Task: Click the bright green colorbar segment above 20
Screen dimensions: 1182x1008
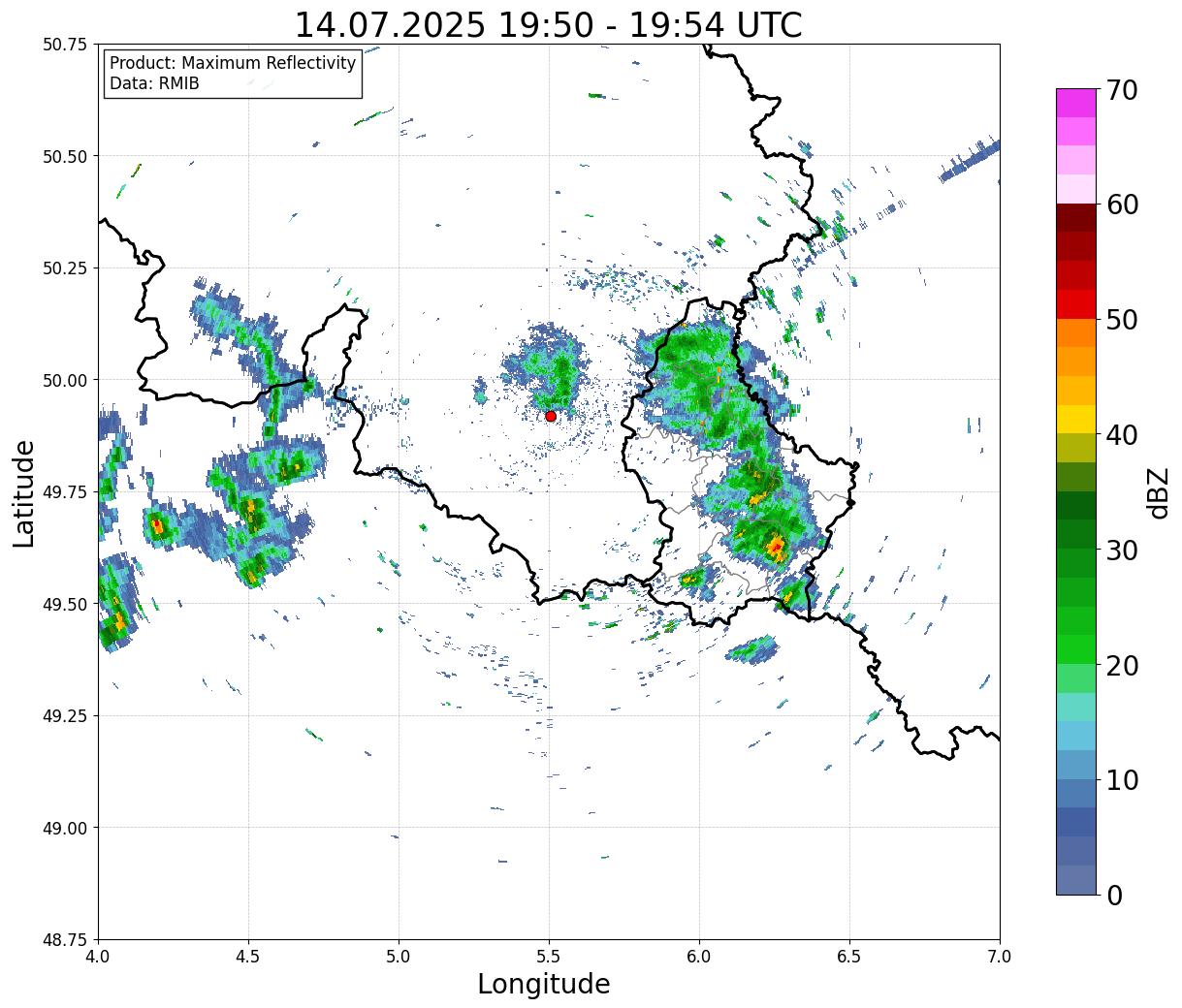Action: pos(1076,648)
